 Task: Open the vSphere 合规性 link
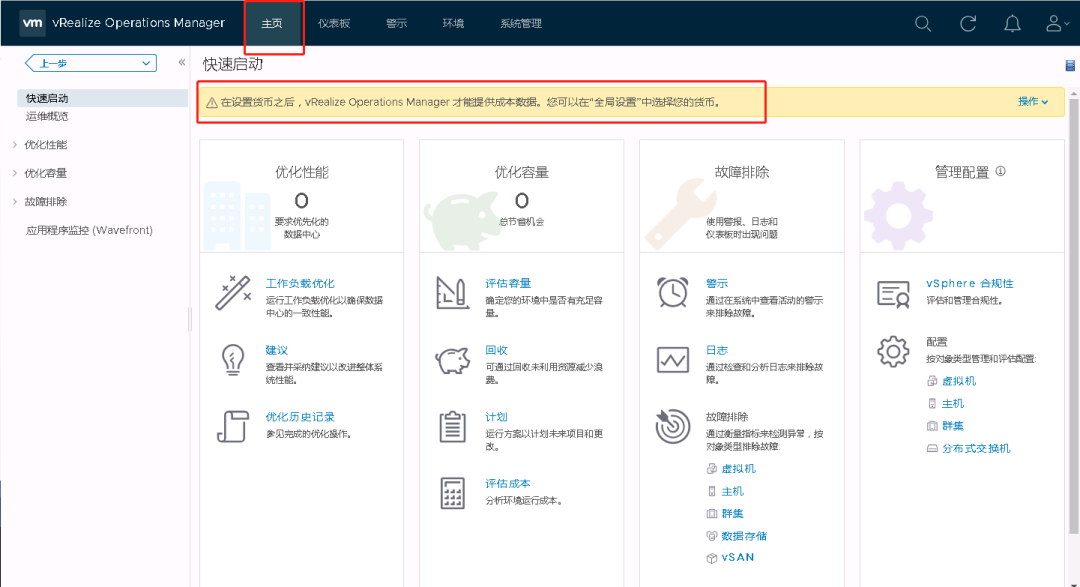click(x=970, y=283)
